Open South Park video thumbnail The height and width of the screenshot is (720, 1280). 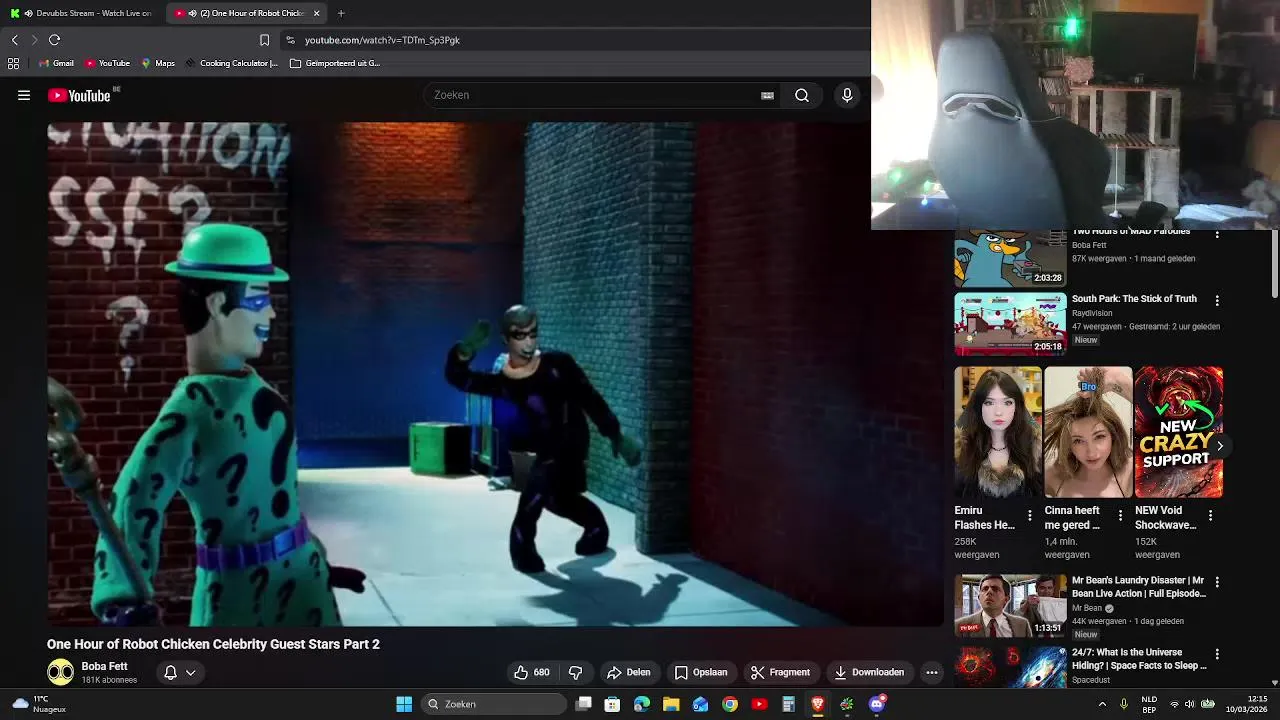(x=1010, y=323)
